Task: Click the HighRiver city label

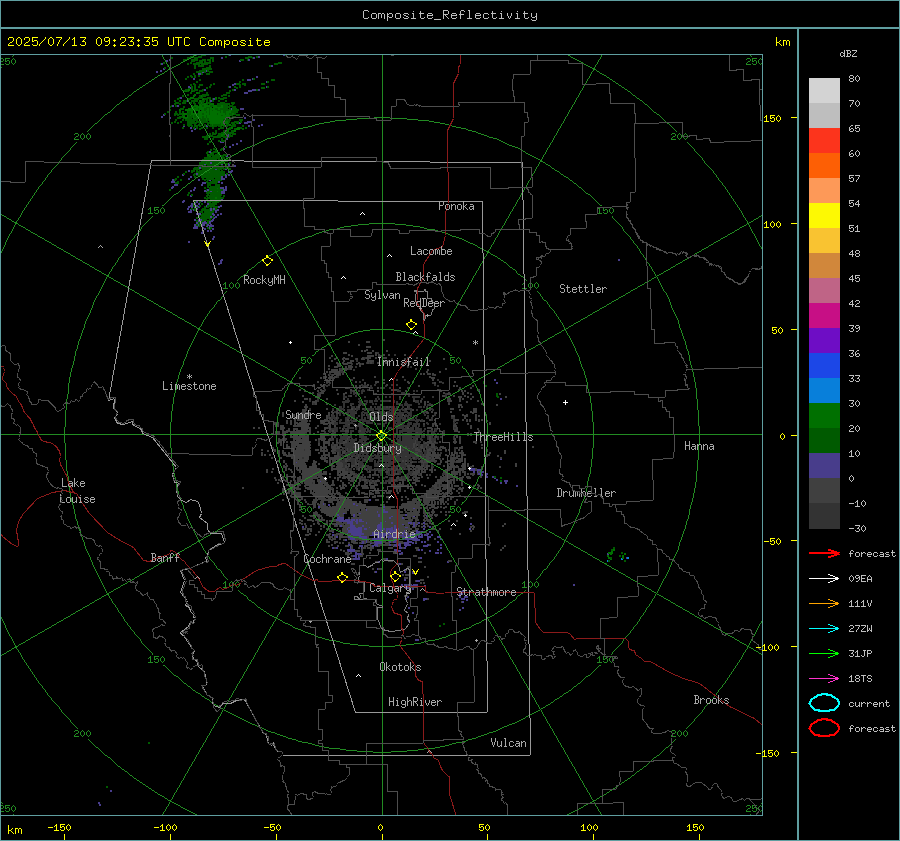Action: [415, 702]
